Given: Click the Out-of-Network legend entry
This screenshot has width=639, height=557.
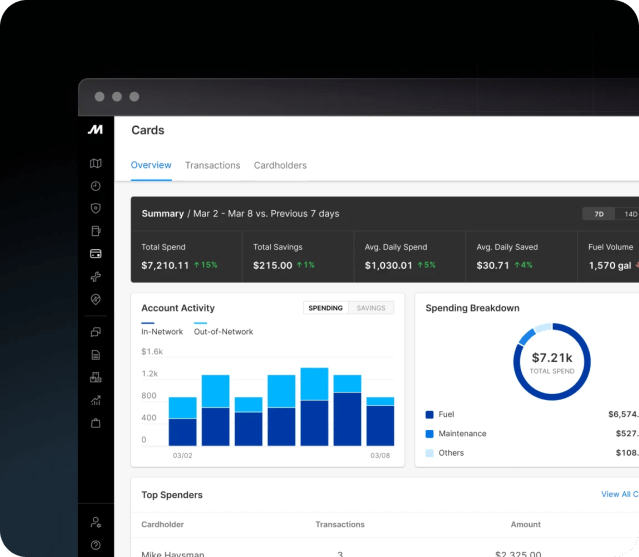Looking at the screenshot, I should tap(223, 331).
